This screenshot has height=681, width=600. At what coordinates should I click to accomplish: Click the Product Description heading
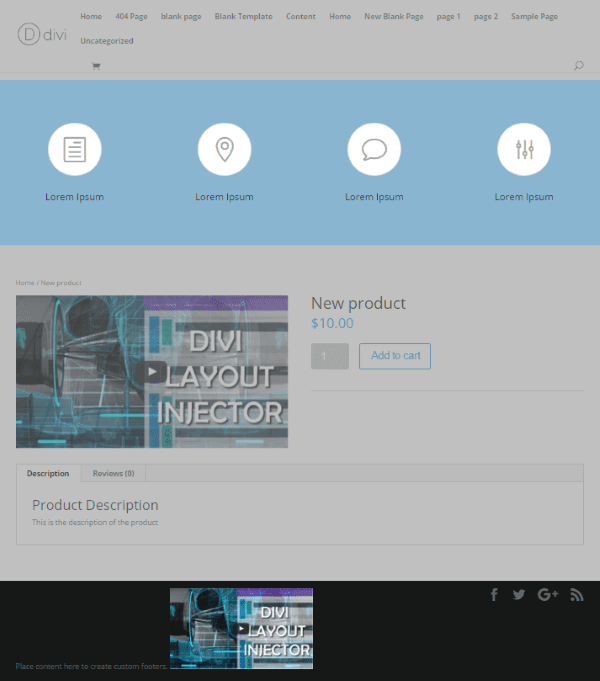tap(95, 505)
